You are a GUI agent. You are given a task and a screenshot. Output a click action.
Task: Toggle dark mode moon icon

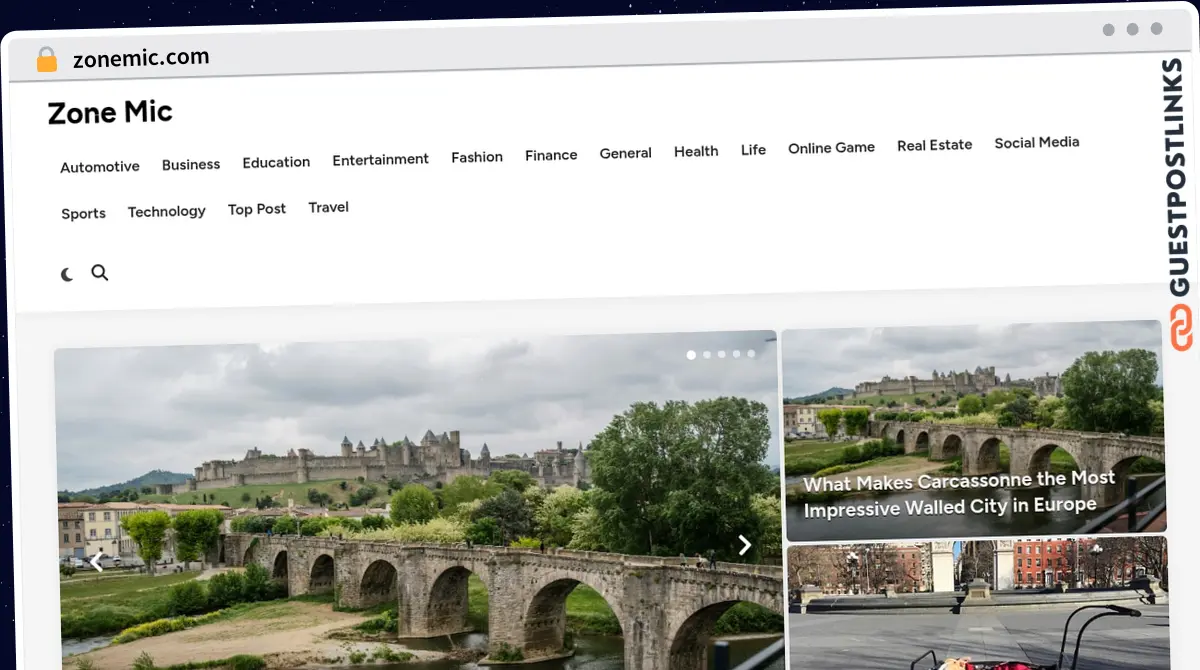coord(67,274)
